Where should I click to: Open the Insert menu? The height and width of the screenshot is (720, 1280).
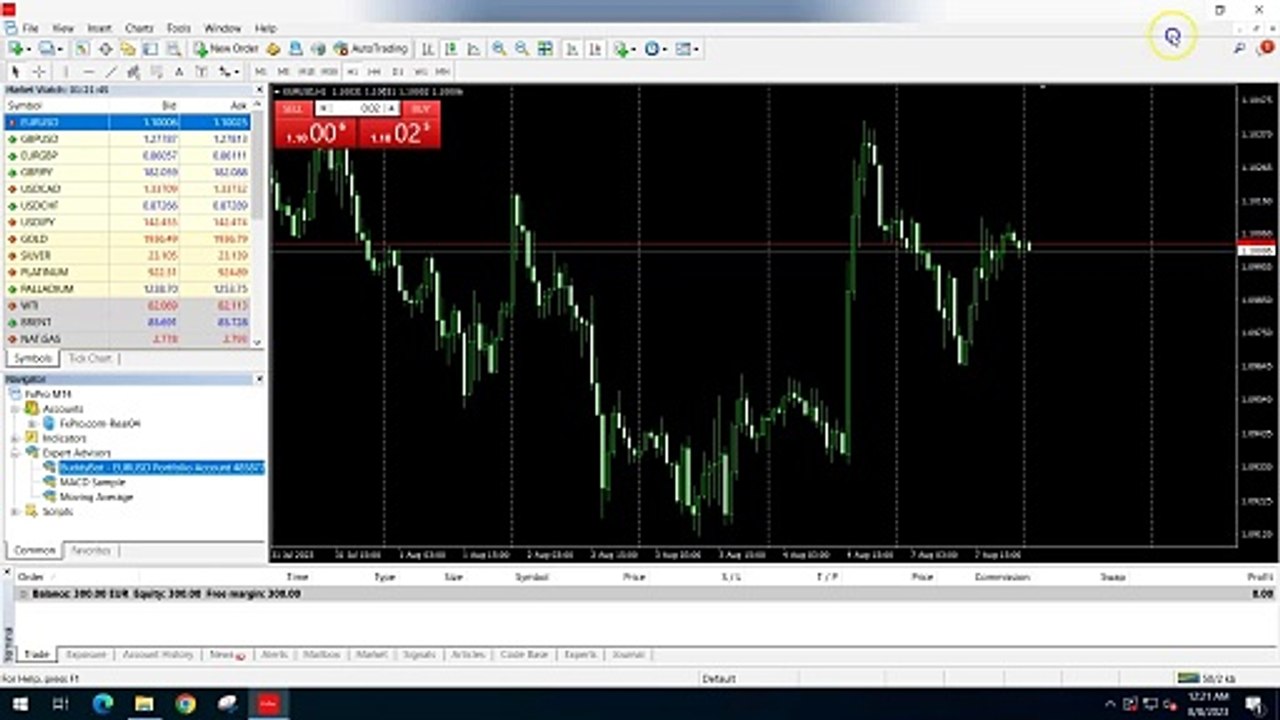click(x=99, y=28)
